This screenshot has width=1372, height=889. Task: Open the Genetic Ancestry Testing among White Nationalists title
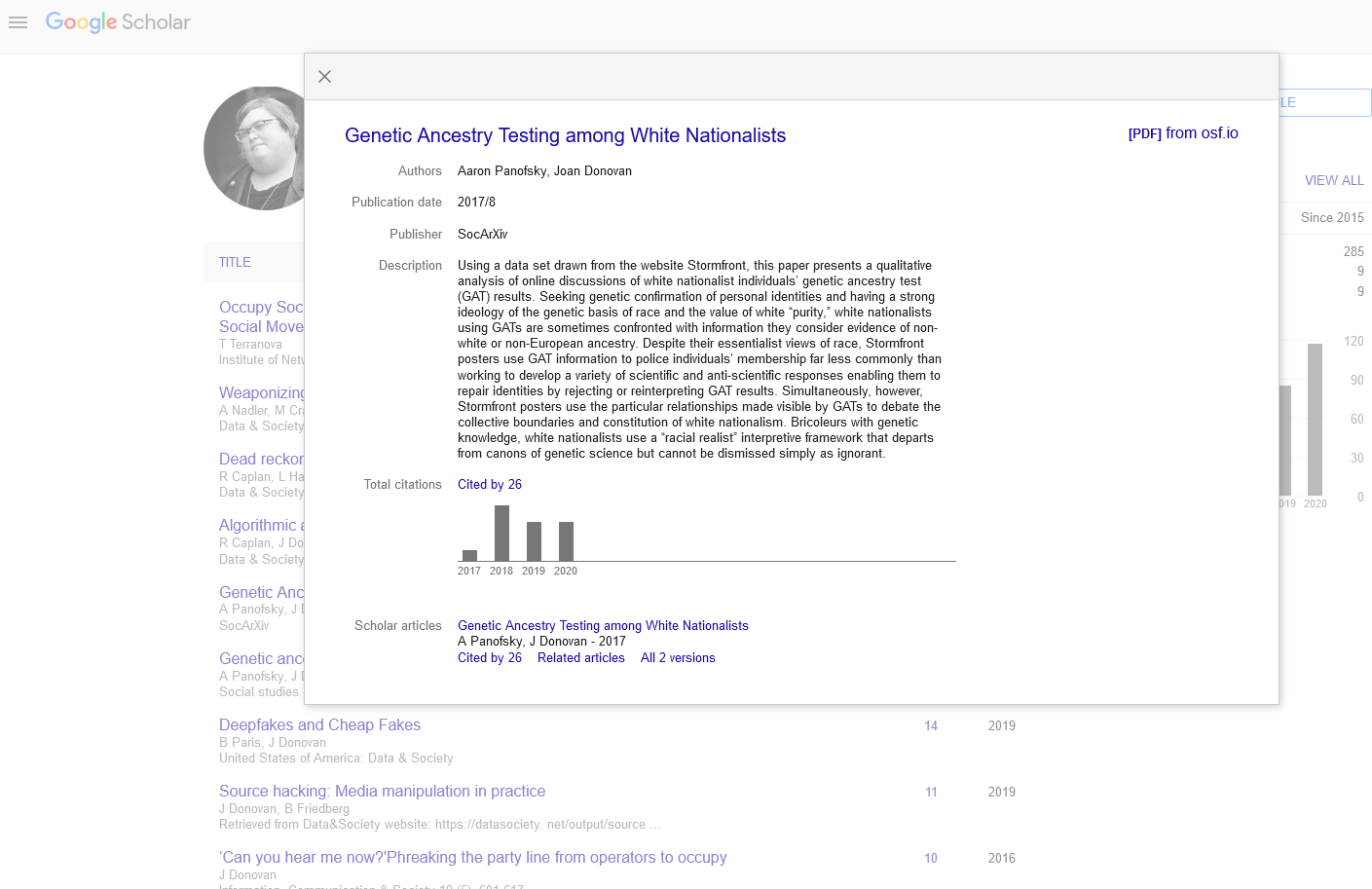[x=565, y=135]
